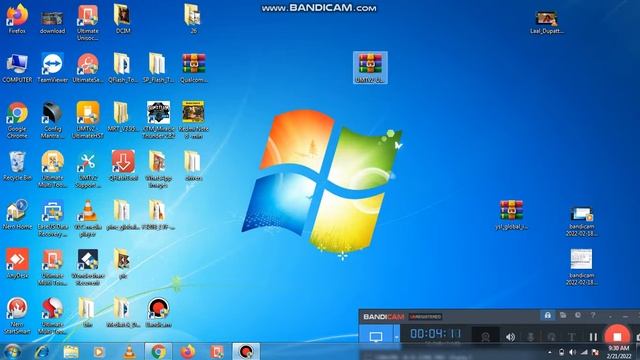Open the ysl_global WinRAR archive

coord(511,215)
